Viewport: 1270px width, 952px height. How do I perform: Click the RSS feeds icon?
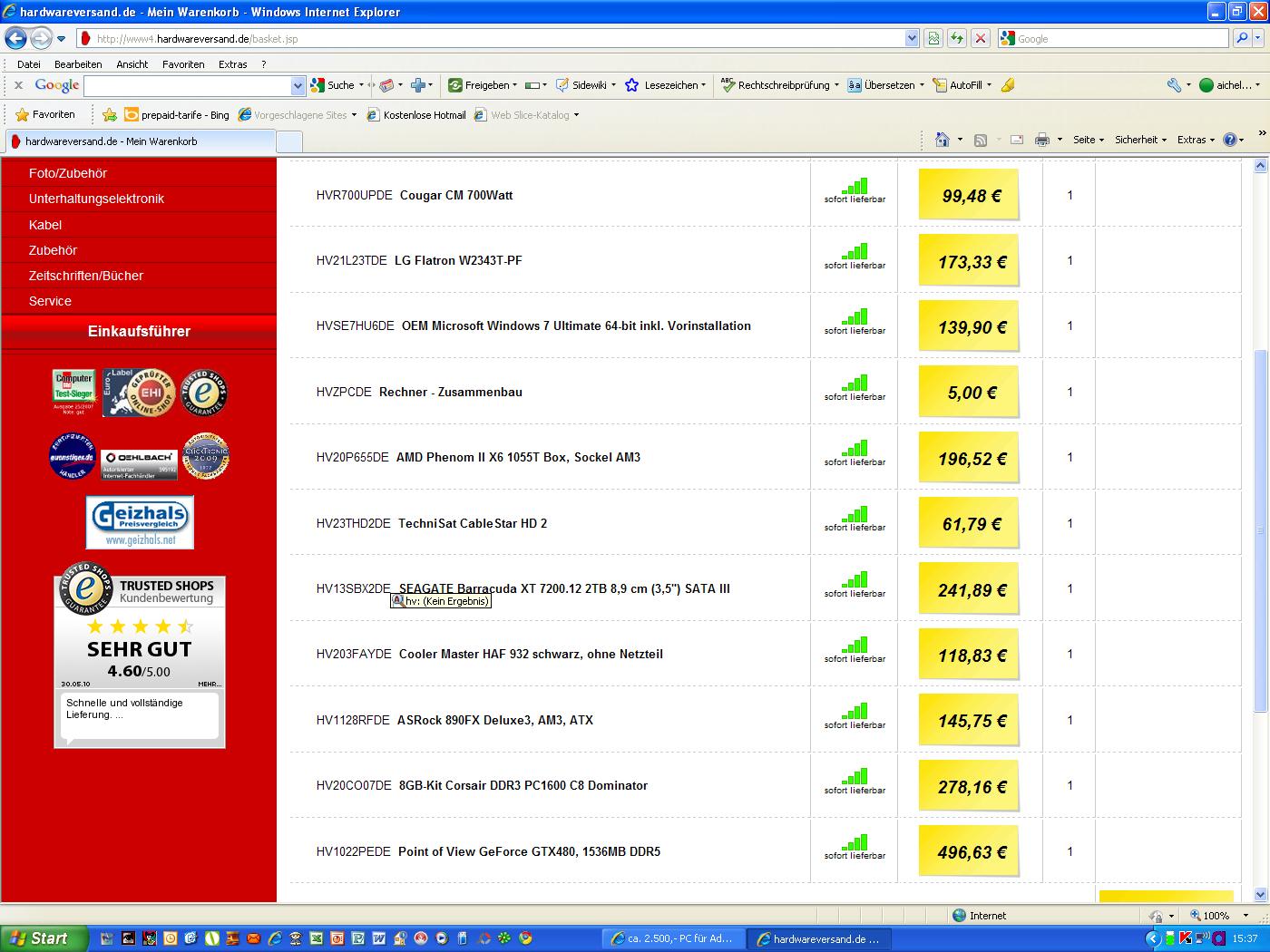tap(981, 140)
